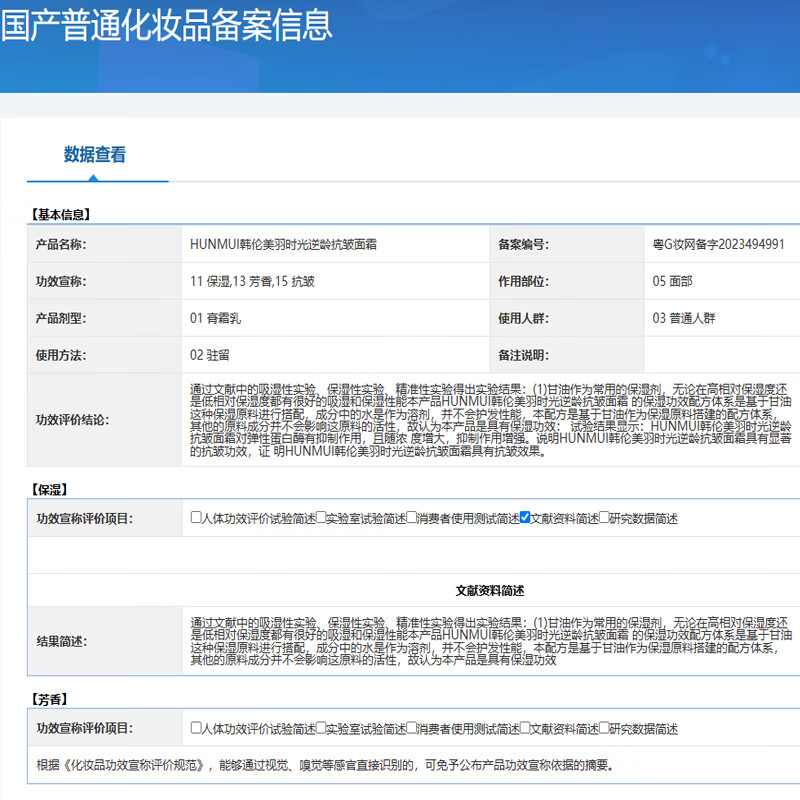Click the 备案编号 value 粤G妆网备字2023494991
800x800 pixels.
click(x=718, y=244)
